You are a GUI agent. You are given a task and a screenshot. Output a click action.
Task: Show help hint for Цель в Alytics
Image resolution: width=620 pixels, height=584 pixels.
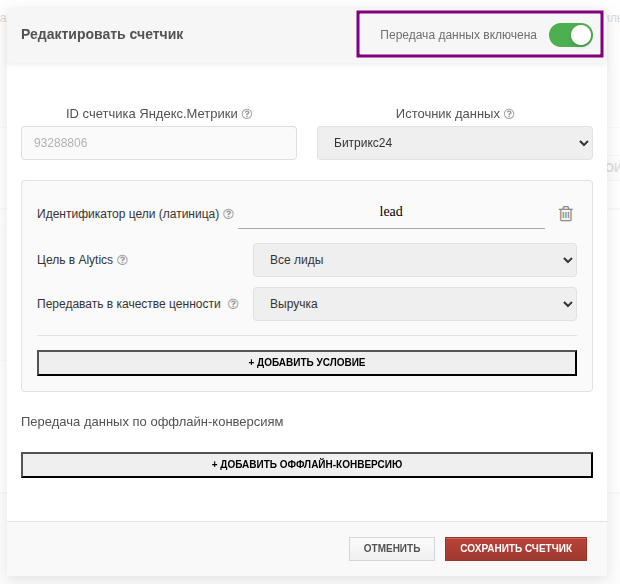pos(123,261)
